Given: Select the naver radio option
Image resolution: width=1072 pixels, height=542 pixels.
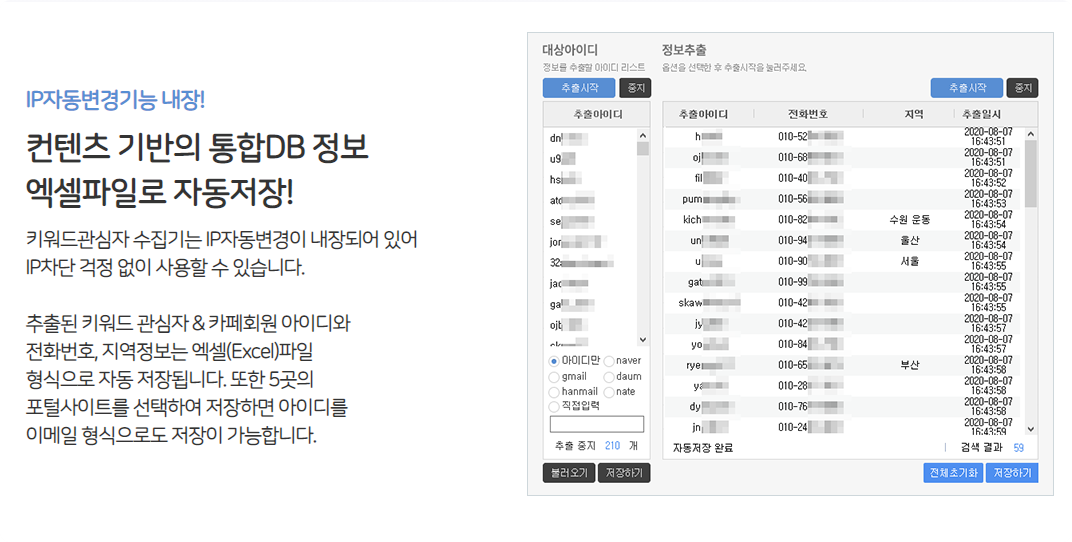Looking at the screenshot, I should point(608,361).
